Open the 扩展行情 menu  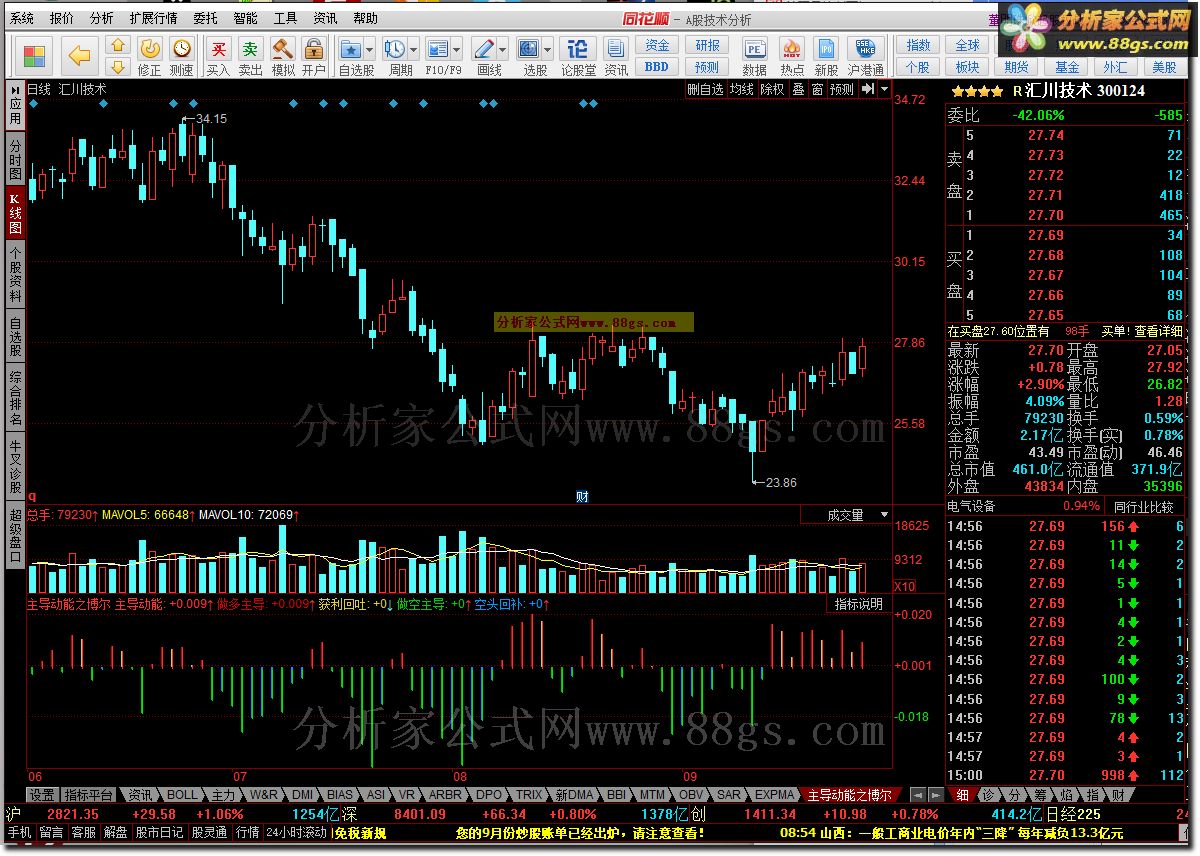[x=153, y=18]
